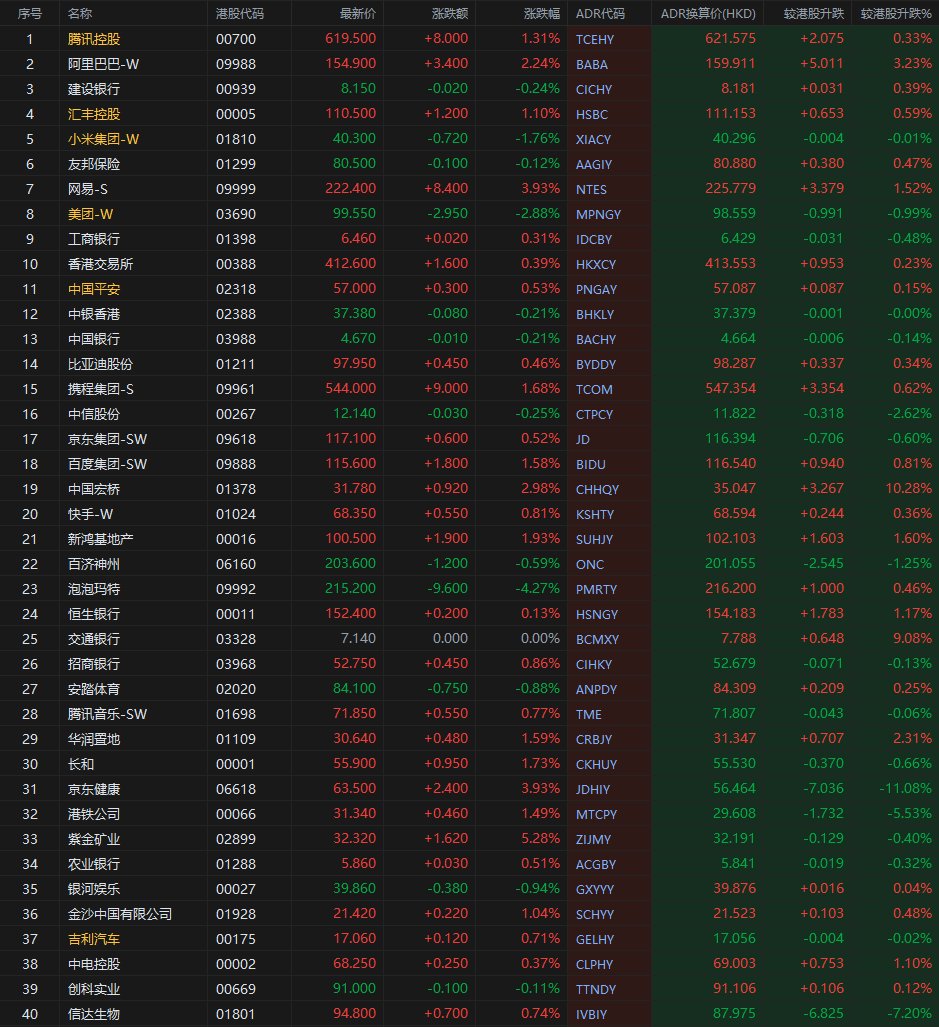Click the -11.08% value for 京东健康
Viewport: 939px width, 1027px height.
(906, 789)
